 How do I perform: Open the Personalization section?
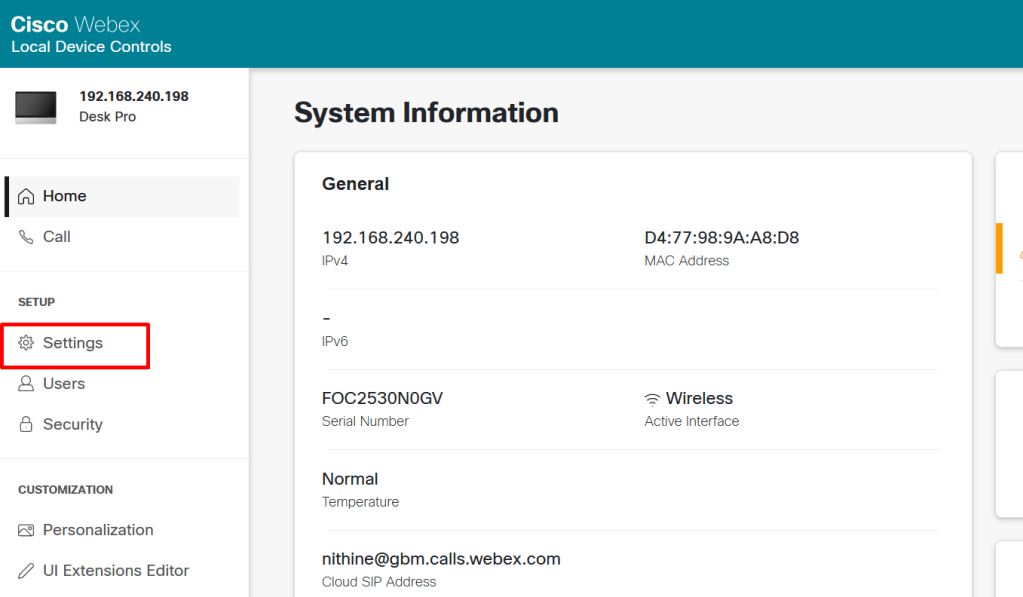[98, 530]
